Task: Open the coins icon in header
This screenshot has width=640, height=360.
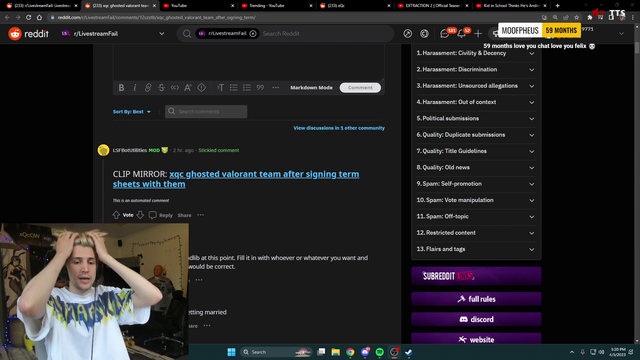Action: [x=424, y=34]
